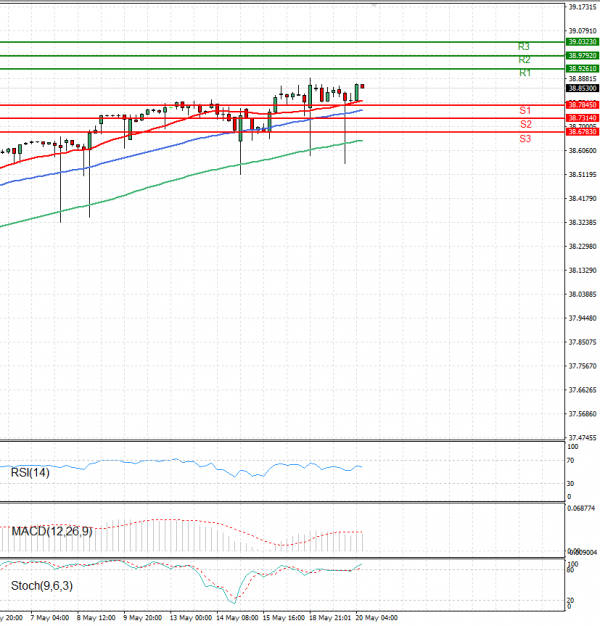
Task: Click the 8 May 12:00 time label
Action: 96,617
